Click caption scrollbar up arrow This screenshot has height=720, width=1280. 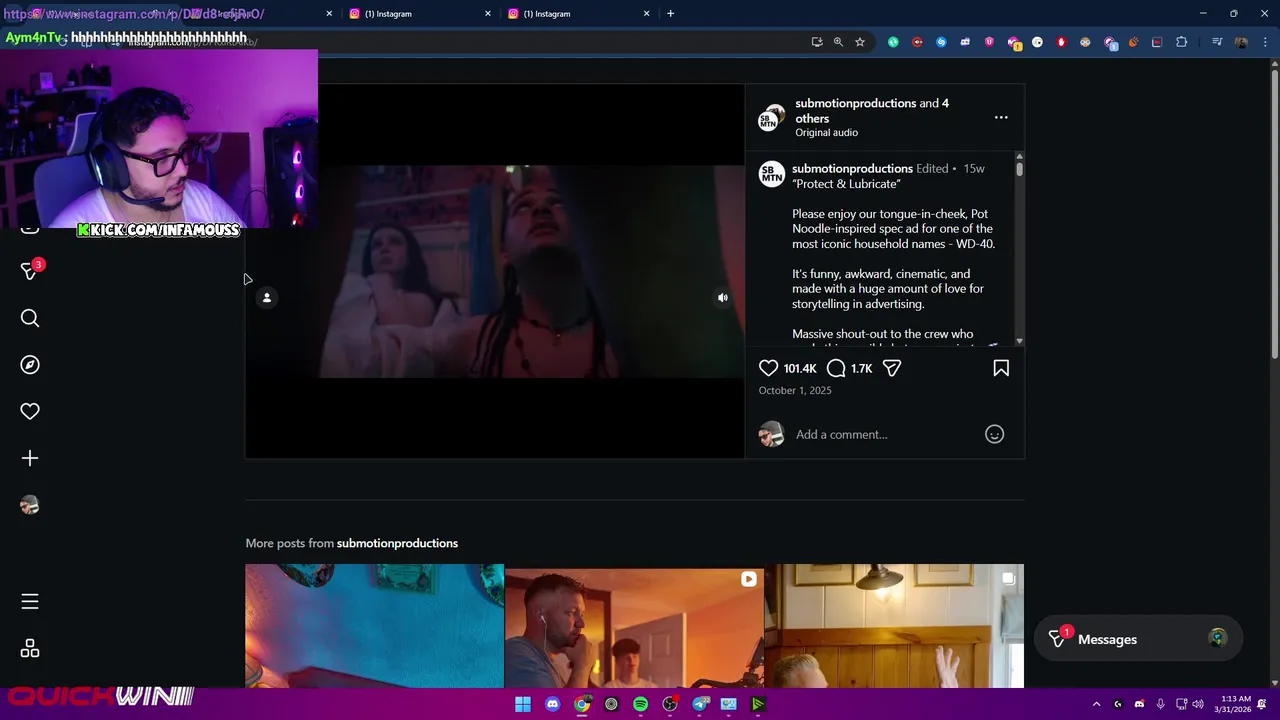pyautogui.click(x=1019, y=156)
